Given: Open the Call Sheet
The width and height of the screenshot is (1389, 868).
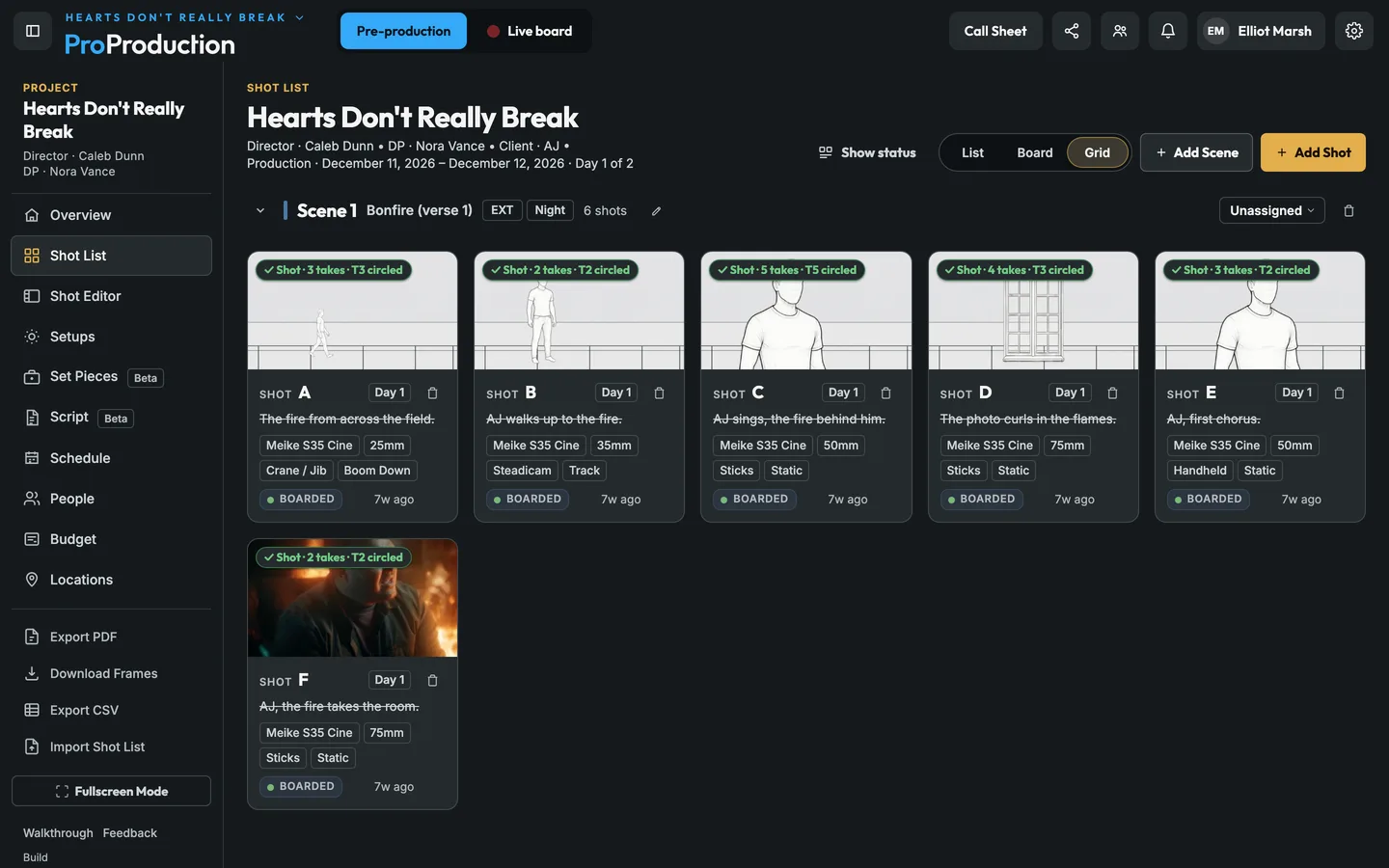Looking at the screenshot, I should point(995,31).
